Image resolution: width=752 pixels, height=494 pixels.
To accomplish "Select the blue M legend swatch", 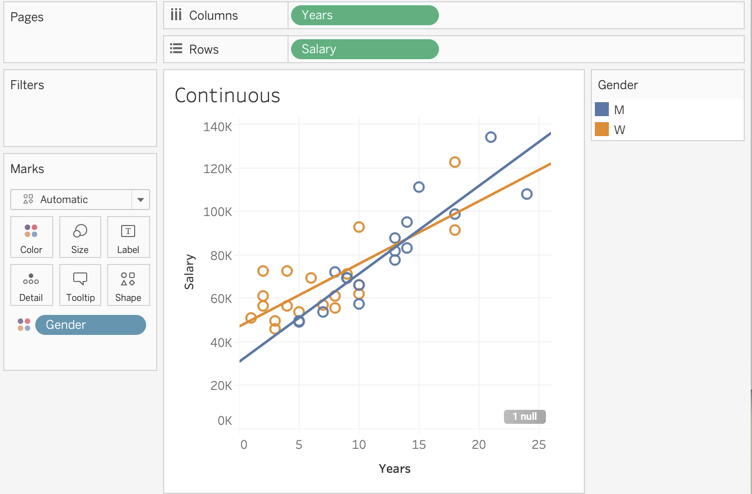I will click(602, 110).
